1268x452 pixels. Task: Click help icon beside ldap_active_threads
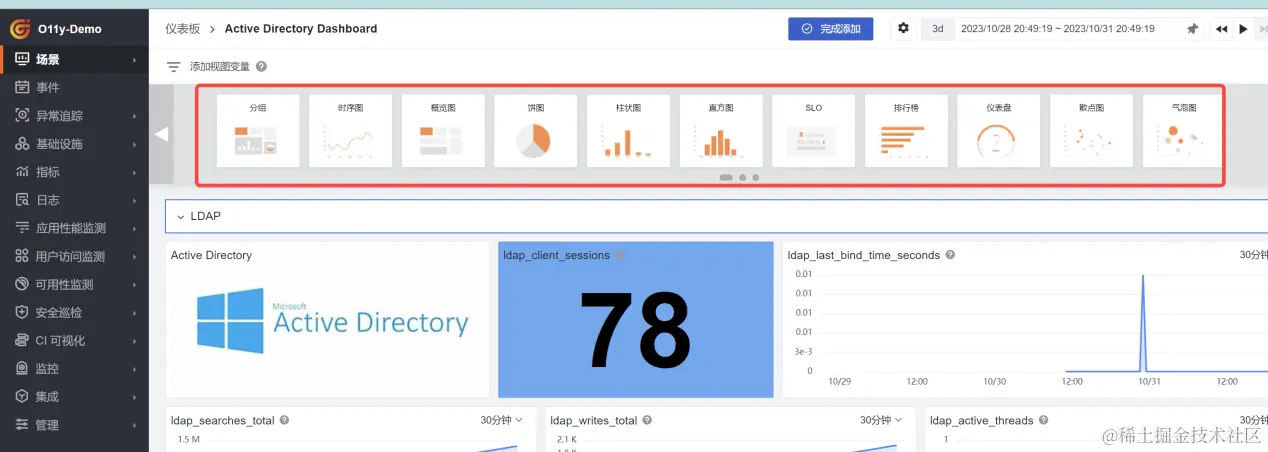[1044, 420]
